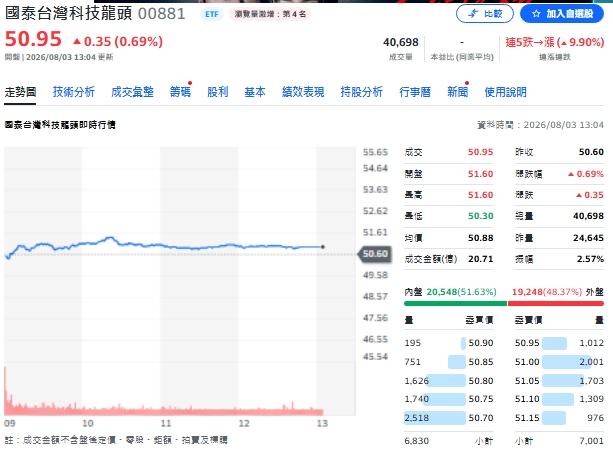Click the stock code 00881
Screen dimensions: 613x455
point(161,14)
